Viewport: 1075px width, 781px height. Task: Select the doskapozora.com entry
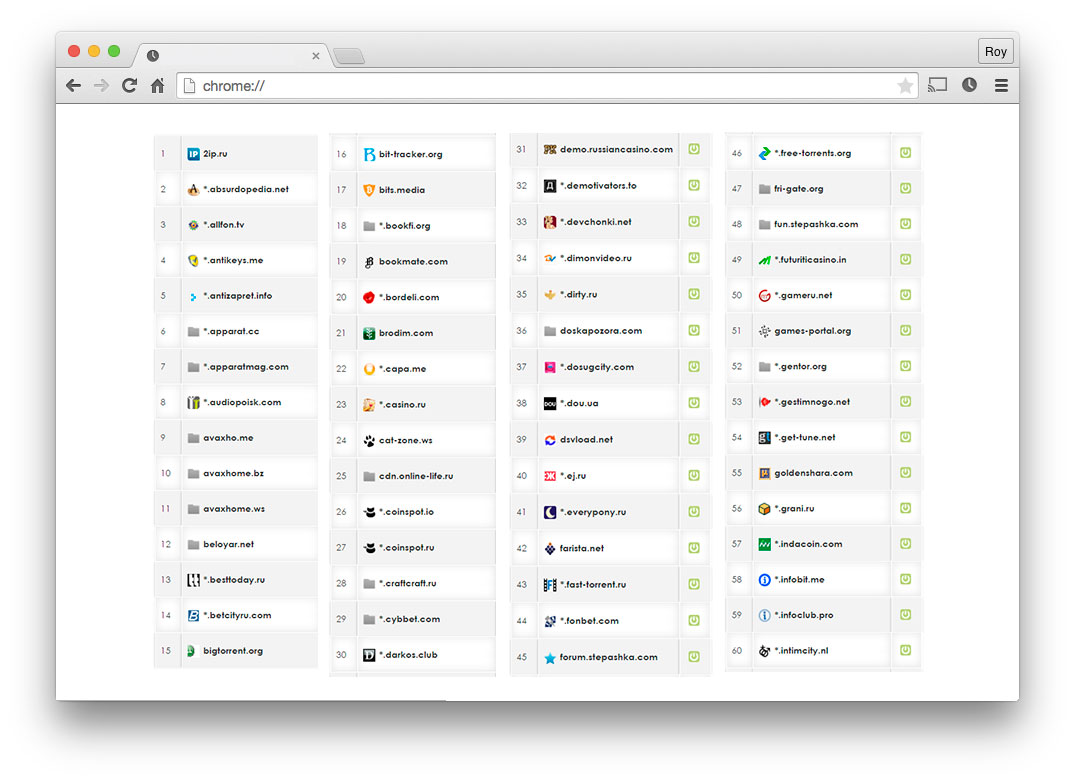610,331
